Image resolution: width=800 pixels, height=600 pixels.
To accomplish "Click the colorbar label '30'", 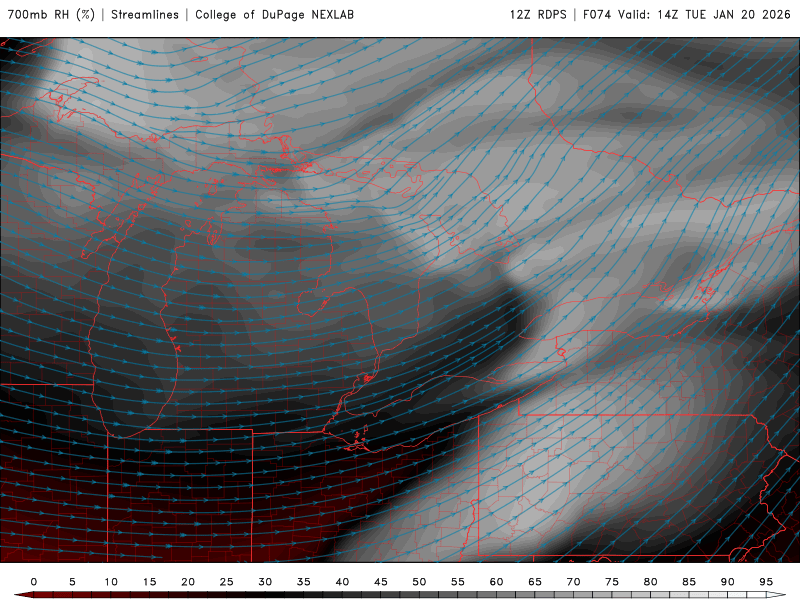I will click(x=265, y=582).
